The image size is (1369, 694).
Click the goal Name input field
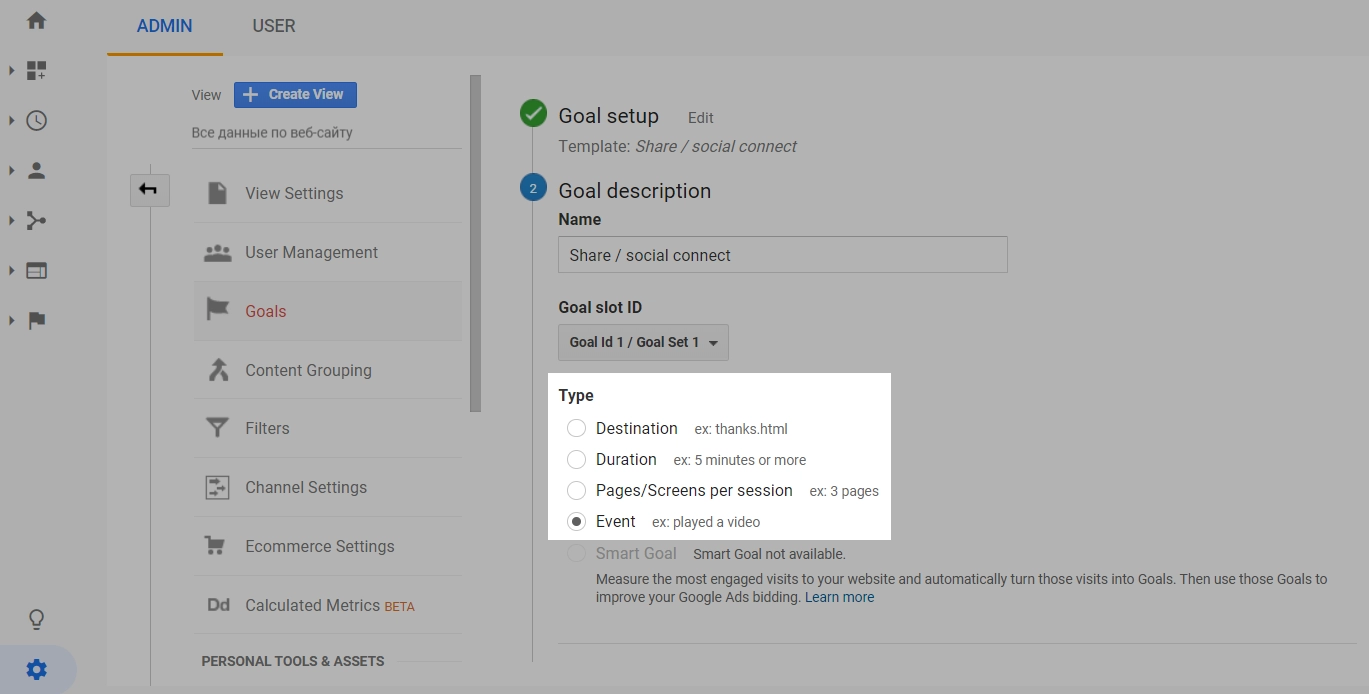coord(782,254)
